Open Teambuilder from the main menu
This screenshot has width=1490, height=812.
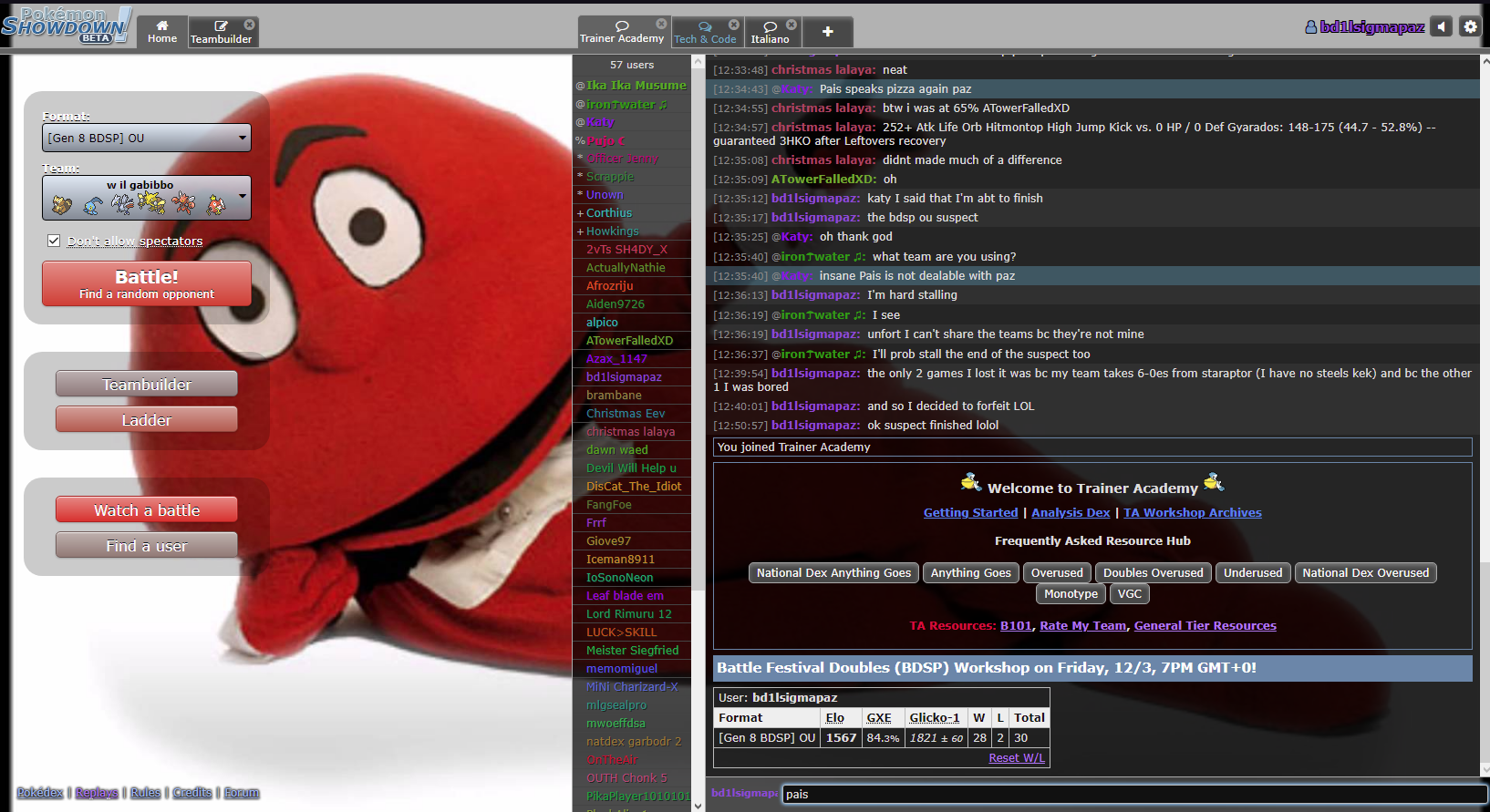pos(146,385)
